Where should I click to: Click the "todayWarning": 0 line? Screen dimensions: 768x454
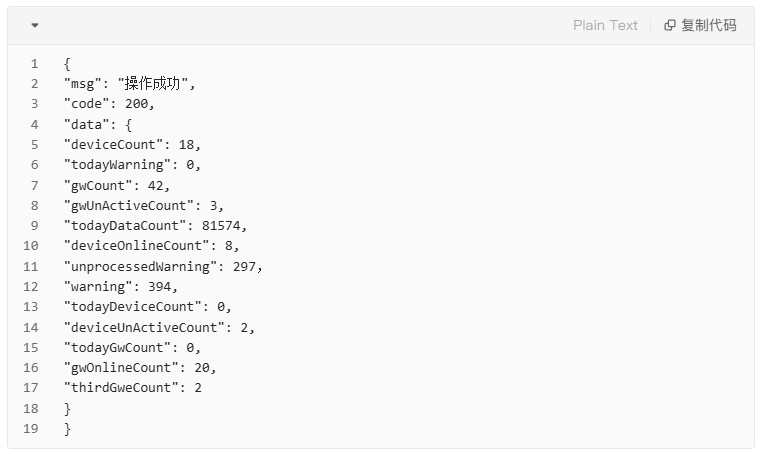132,165
